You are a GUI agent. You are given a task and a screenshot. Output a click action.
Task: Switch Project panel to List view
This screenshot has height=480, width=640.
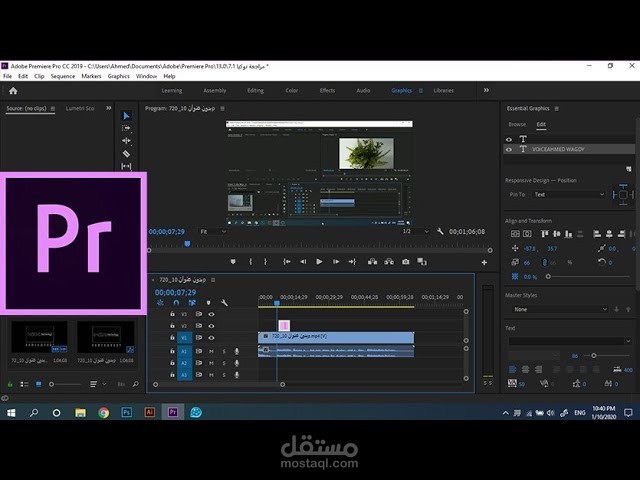(x=24, y=384)
